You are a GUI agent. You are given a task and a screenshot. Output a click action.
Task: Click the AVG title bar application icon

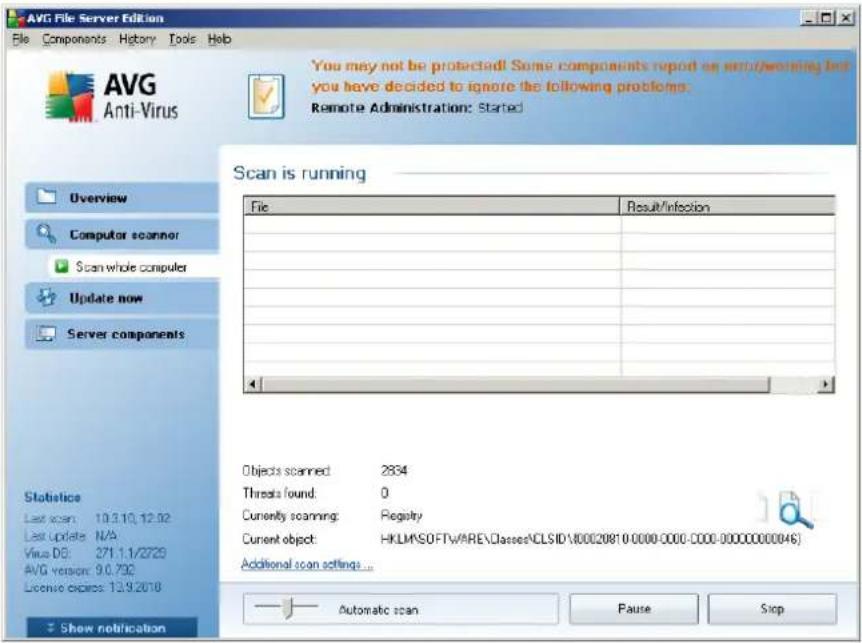[x=16, y=18]
